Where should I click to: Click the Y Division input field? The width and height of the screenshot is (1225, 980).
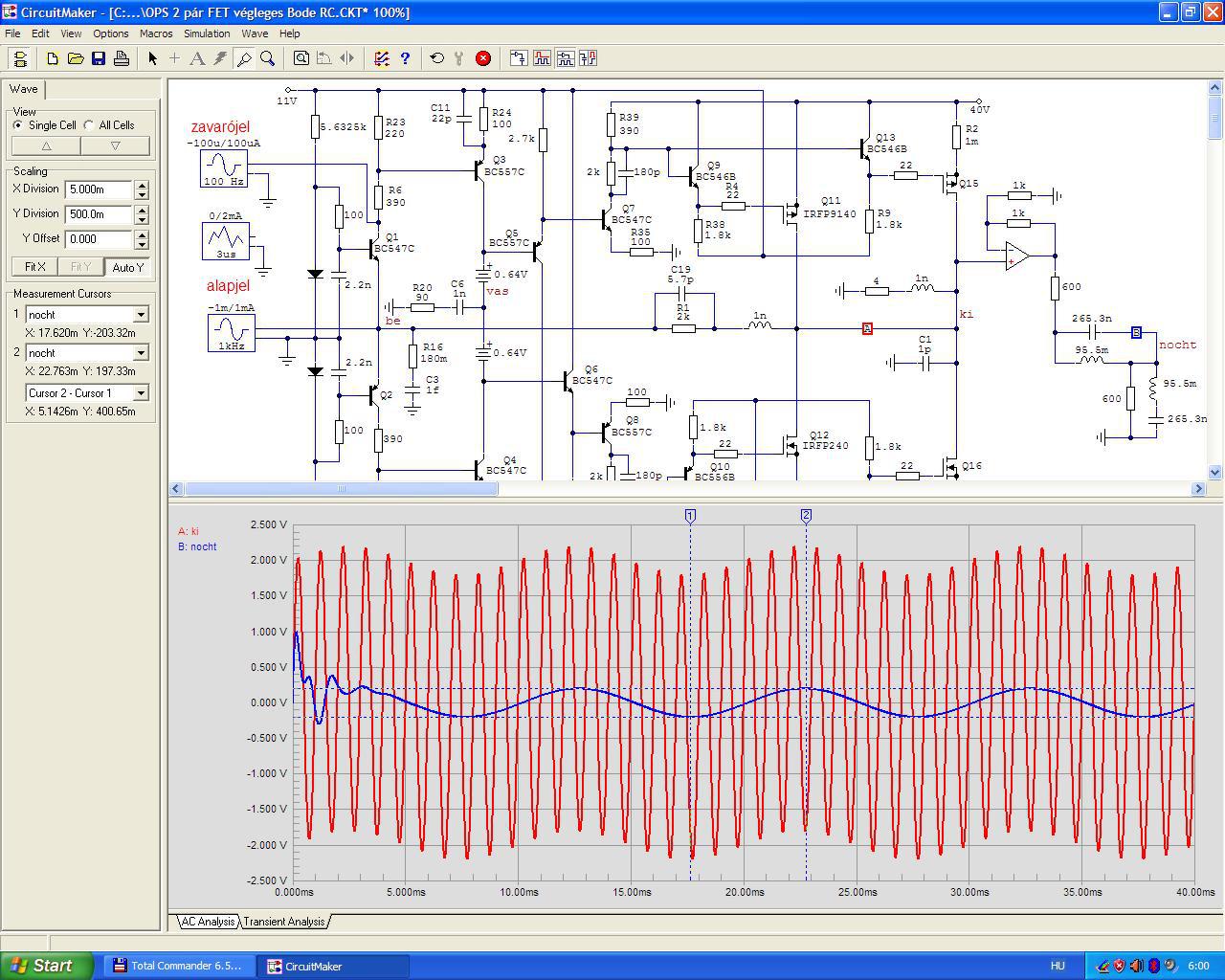point(100,214)
